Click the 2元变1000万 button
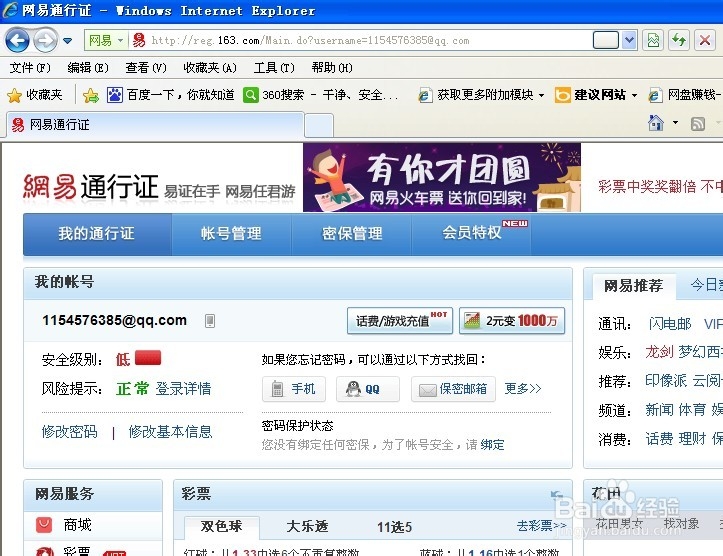The image size is (723, 556). 512,320
